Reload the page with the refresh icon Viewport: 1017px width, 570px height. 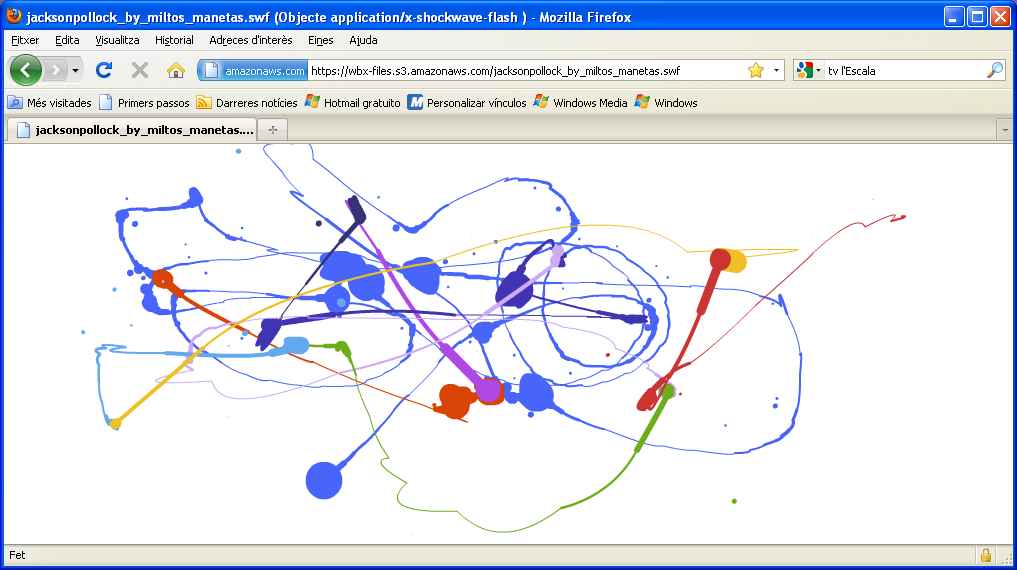point(103,70)
